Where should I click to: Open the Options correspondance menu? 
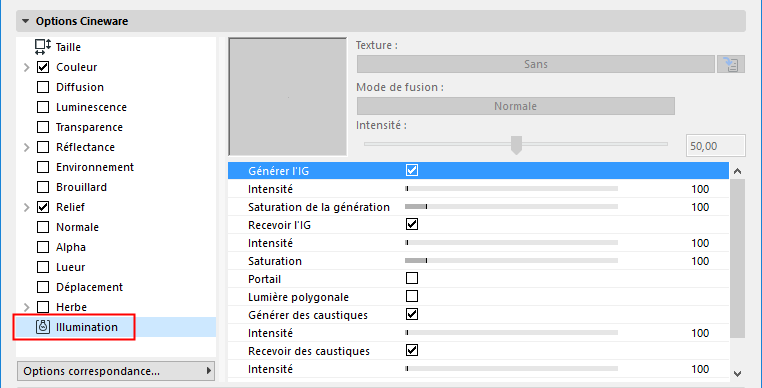(116, 371)
